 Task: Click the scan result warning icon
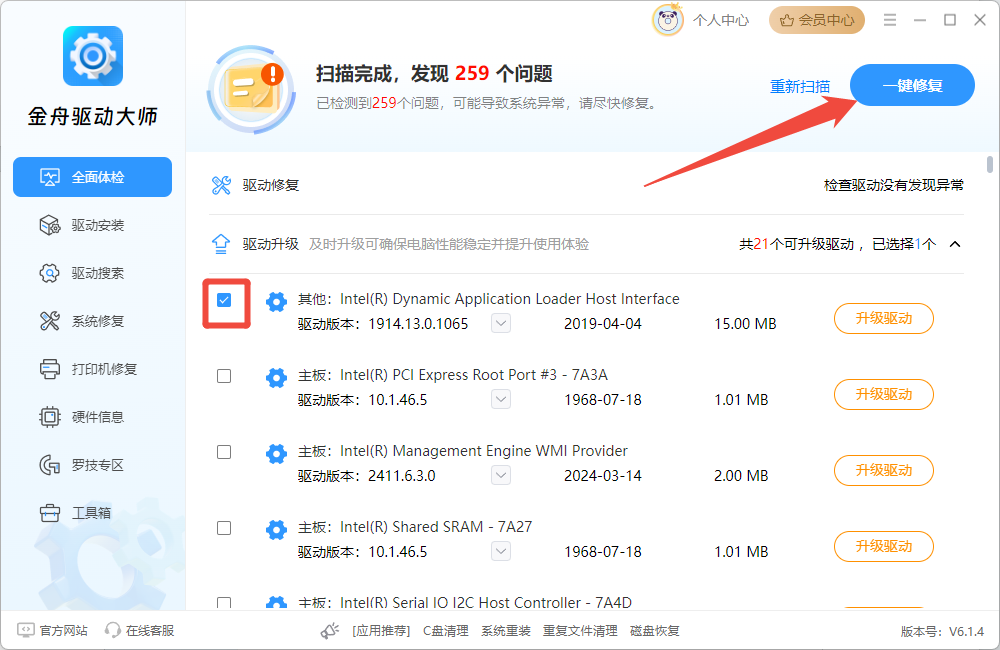point(252,90)
